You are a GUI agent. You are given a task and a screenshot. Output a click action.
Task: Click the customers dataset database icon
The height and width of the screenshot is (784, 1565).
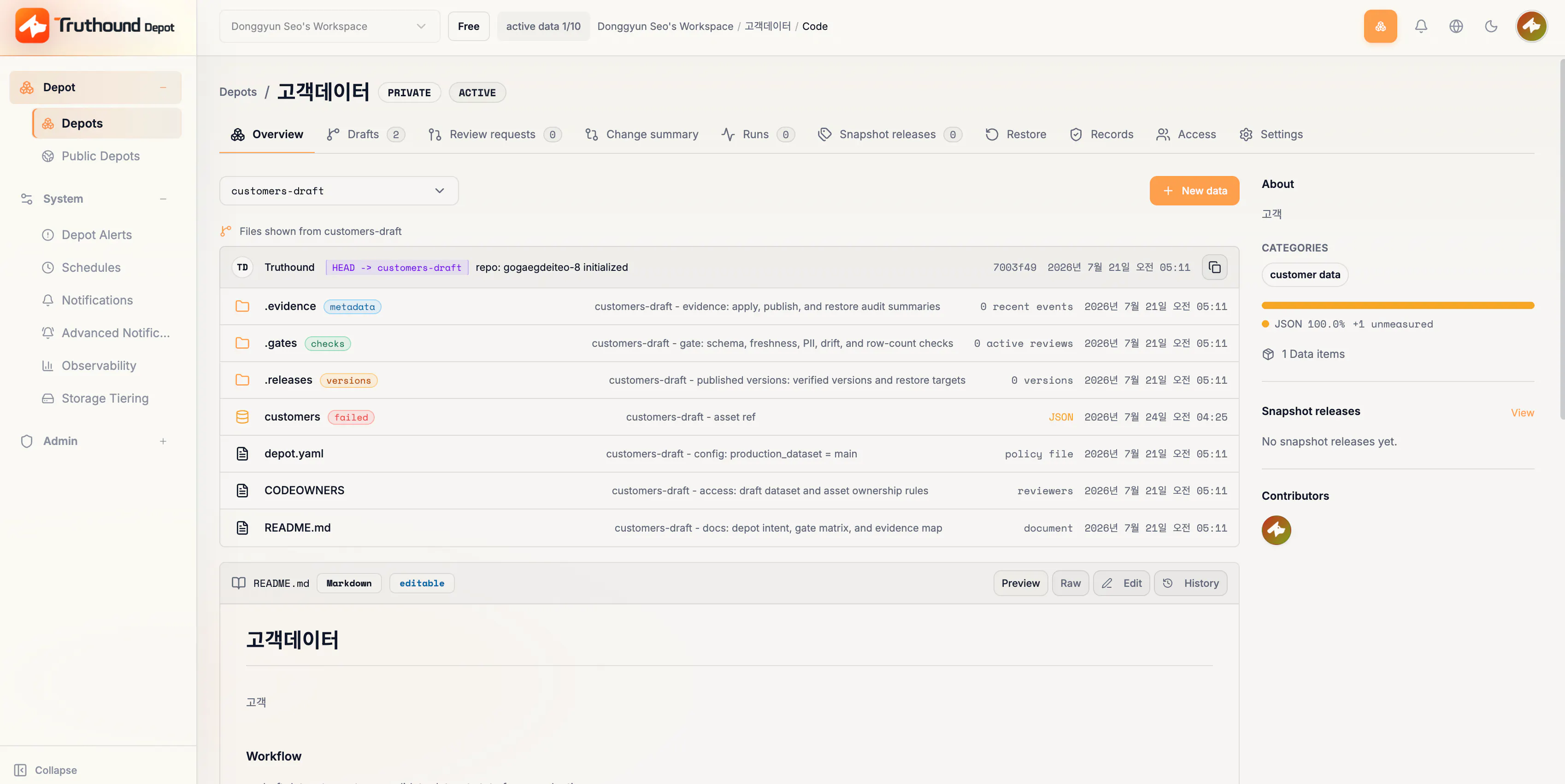click(x=242, y=416)
